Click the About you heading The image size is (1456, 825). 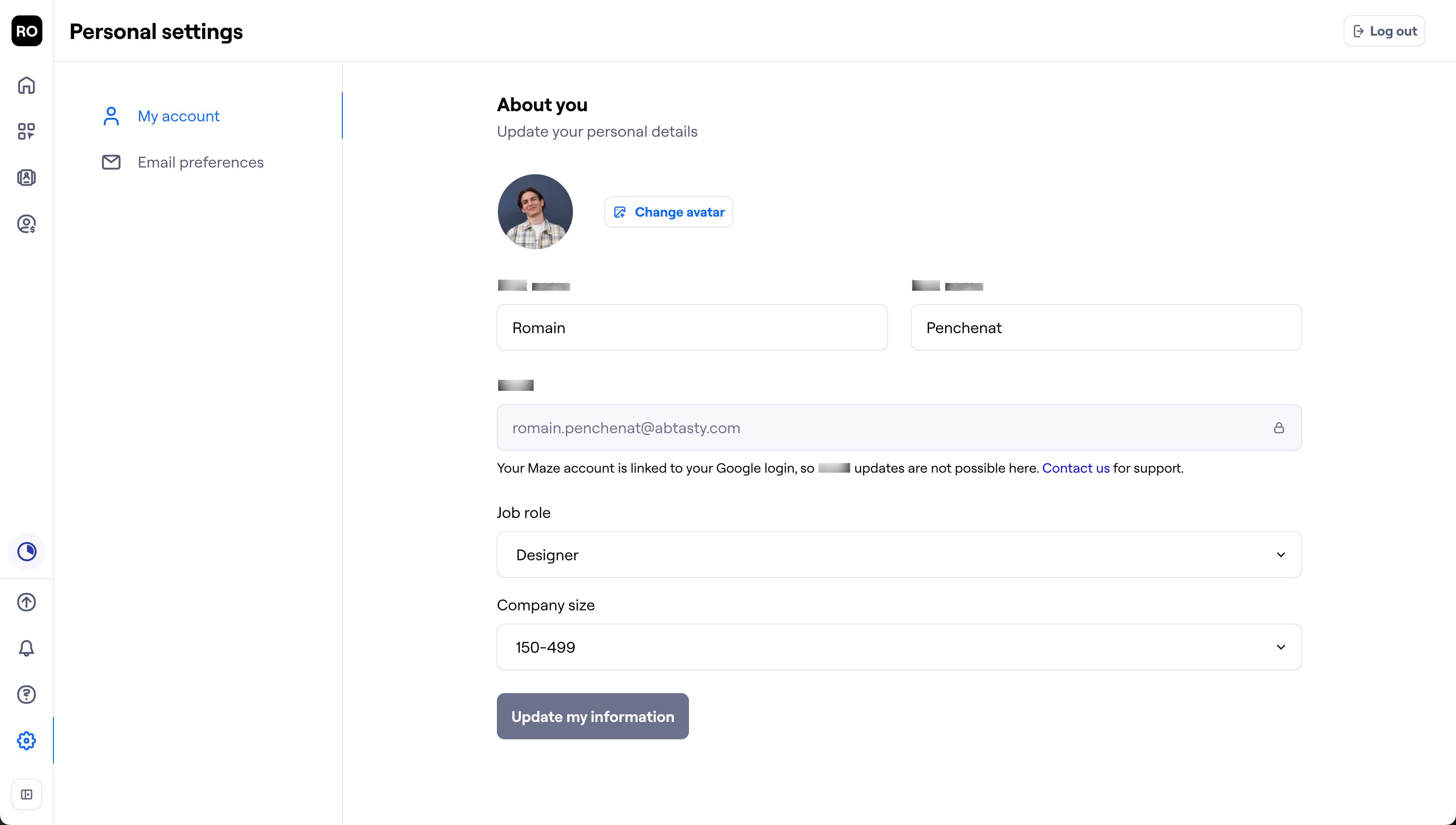click(542, 105)
